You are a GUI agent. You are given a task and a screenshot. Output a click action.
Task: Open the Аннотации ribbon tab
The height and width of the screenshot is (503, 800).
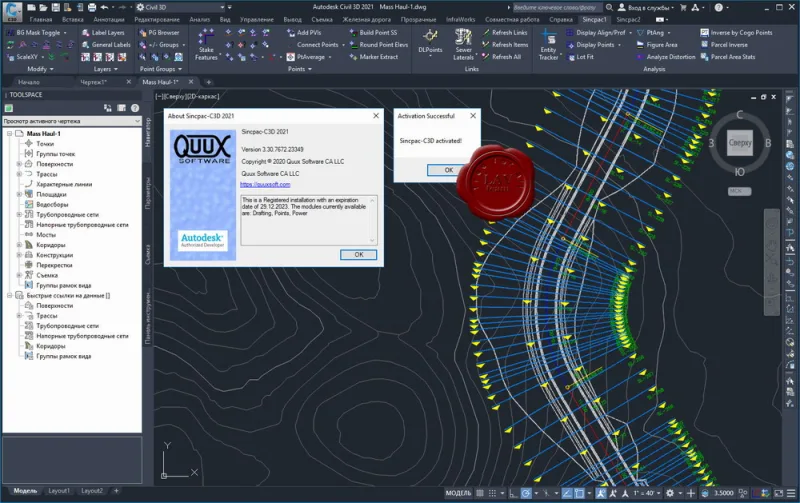click(x=109, y=19)
